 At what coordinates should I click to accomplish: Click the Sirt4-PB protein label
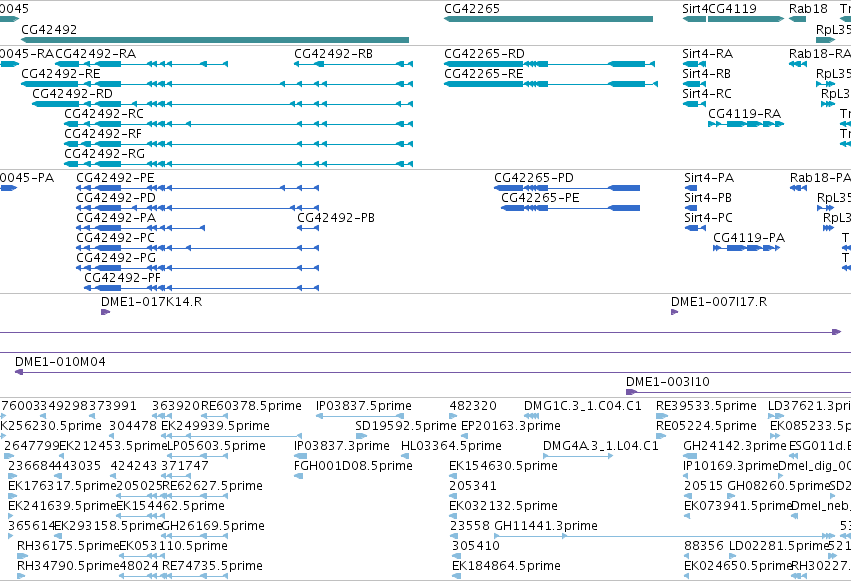click(708, 198)
